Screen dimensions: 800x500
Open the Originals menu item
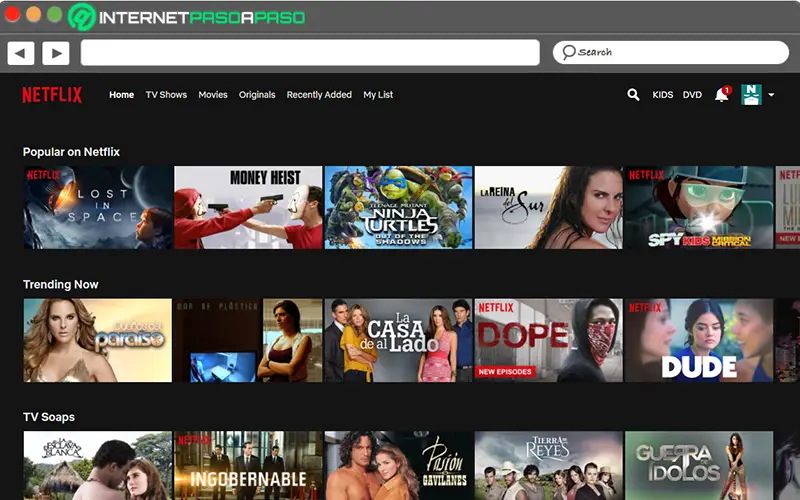pos(257,95)
